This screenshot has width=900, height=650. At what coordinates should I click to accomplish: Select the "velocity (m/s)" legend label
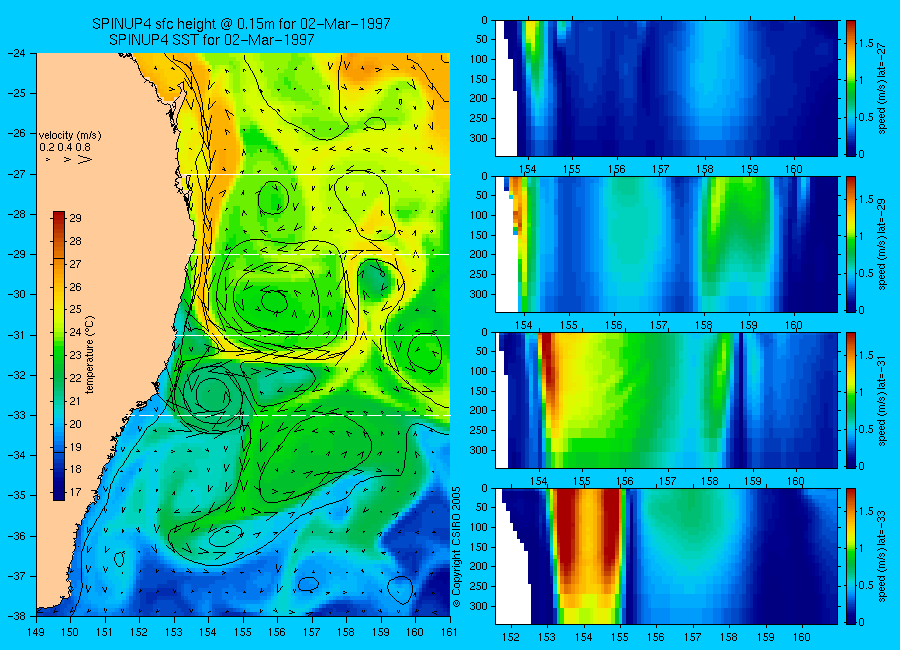(70, 136)
